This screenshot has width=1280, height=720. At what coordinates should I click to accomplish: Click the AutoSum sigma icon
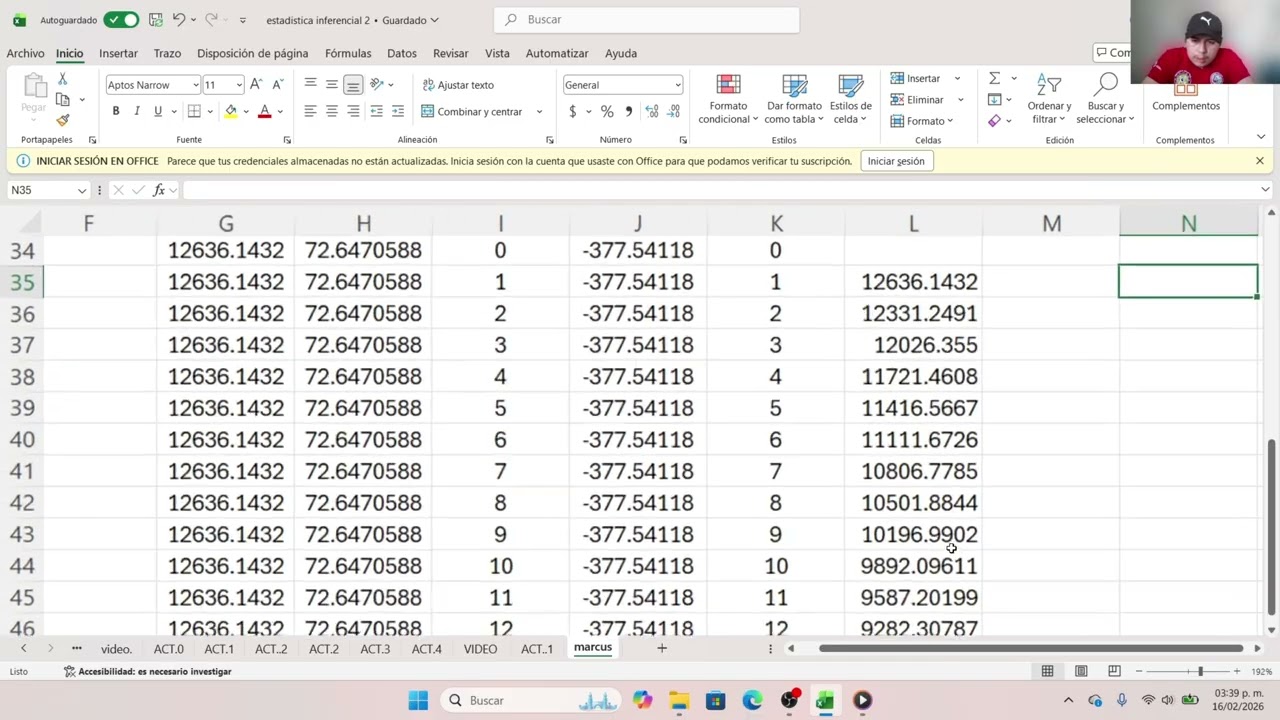pyautogui.click(x=994, y=78)
